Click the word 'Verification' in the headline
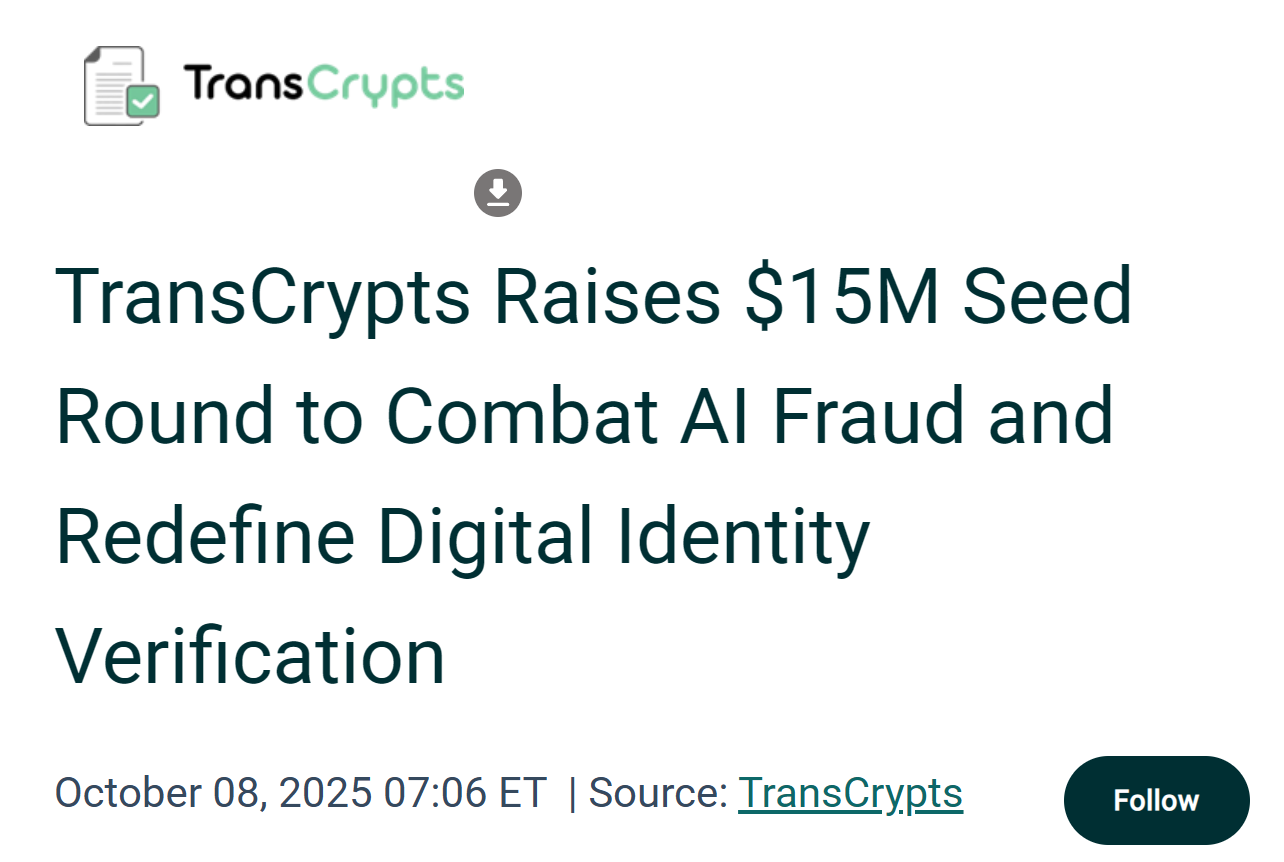Viewport: 1284px width, 862px height. point(250,656)
